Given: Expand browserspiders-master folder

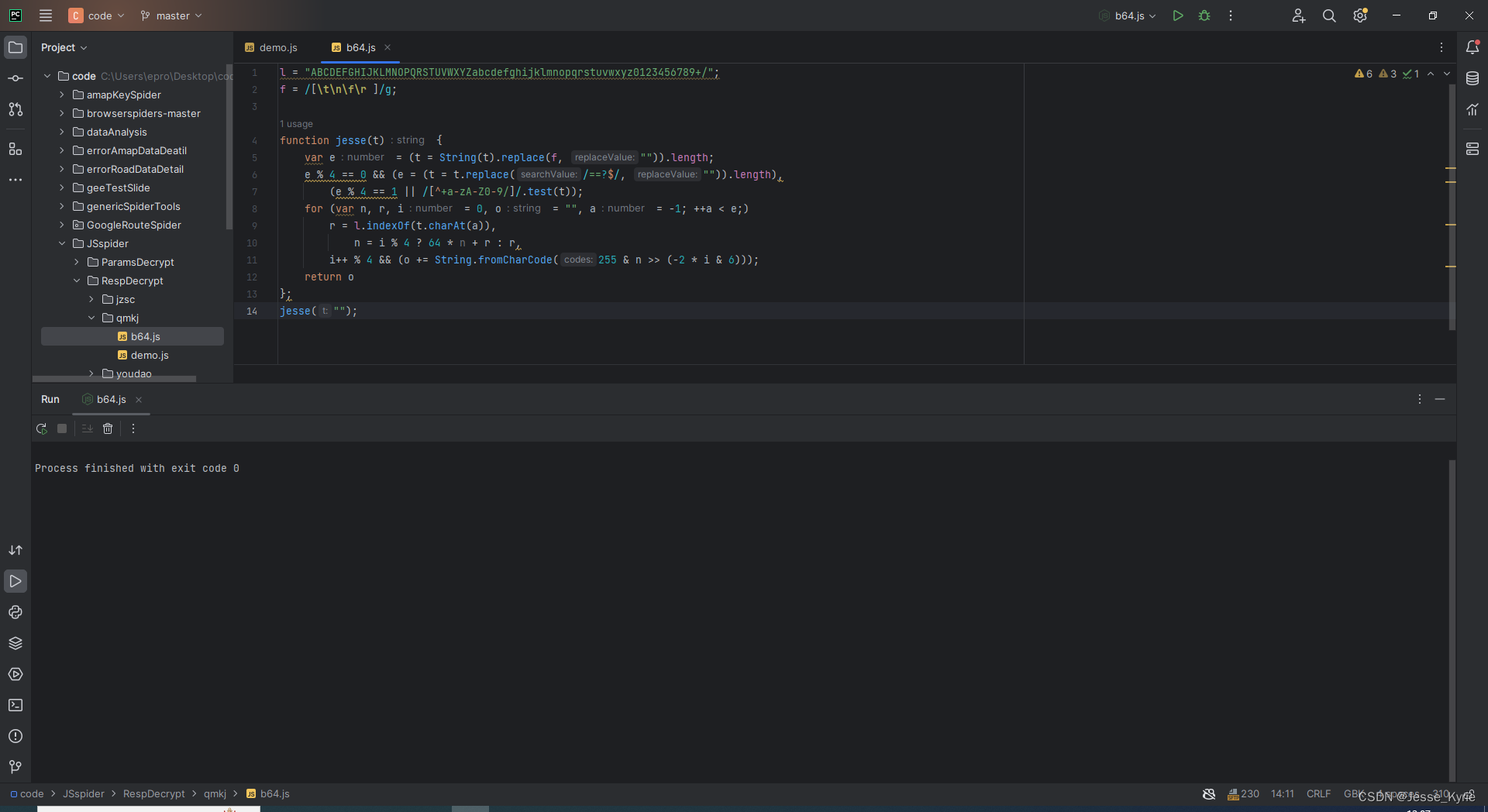Looking at the screenshot, I should 62,113.
